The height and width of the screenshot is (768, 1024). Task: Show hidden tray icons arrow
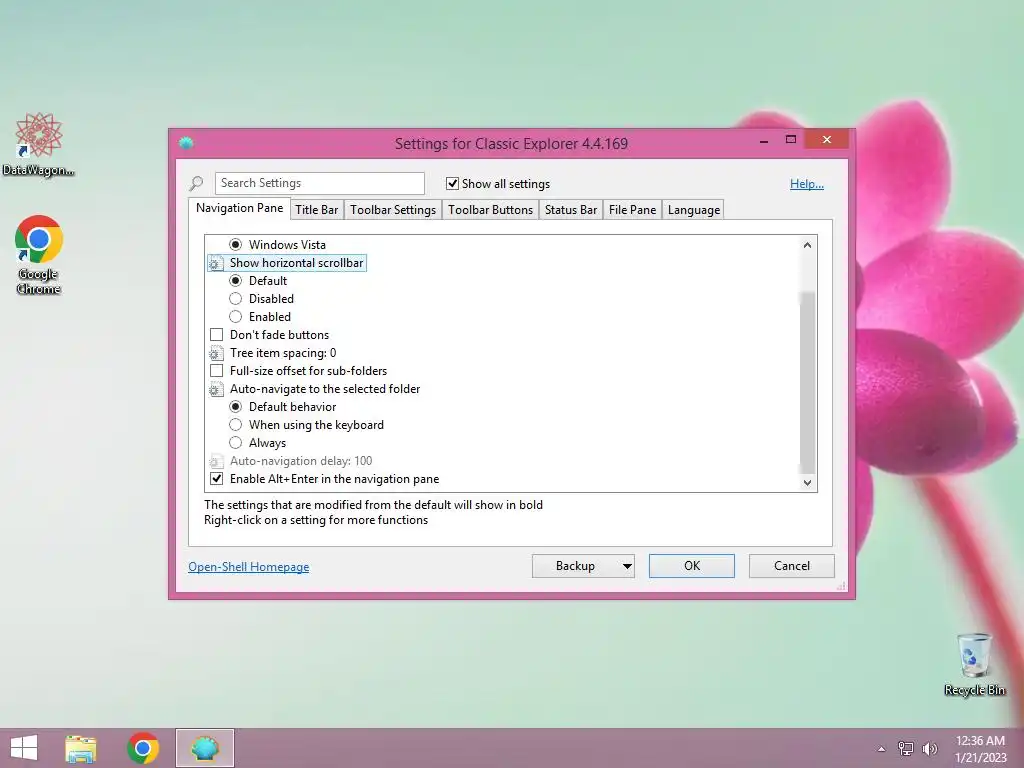point(882,749)
